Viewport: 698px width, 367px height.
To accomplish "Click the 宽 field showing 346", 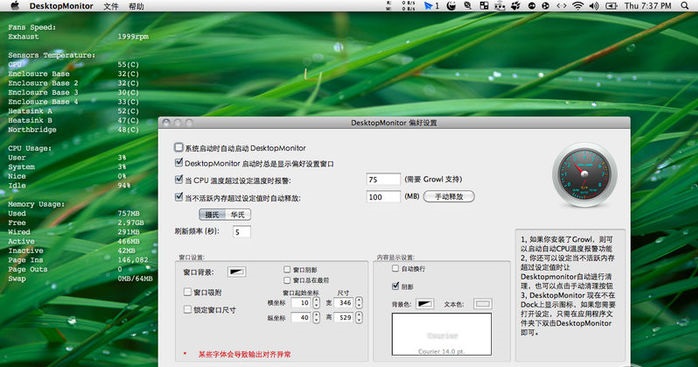I will 344,303.
